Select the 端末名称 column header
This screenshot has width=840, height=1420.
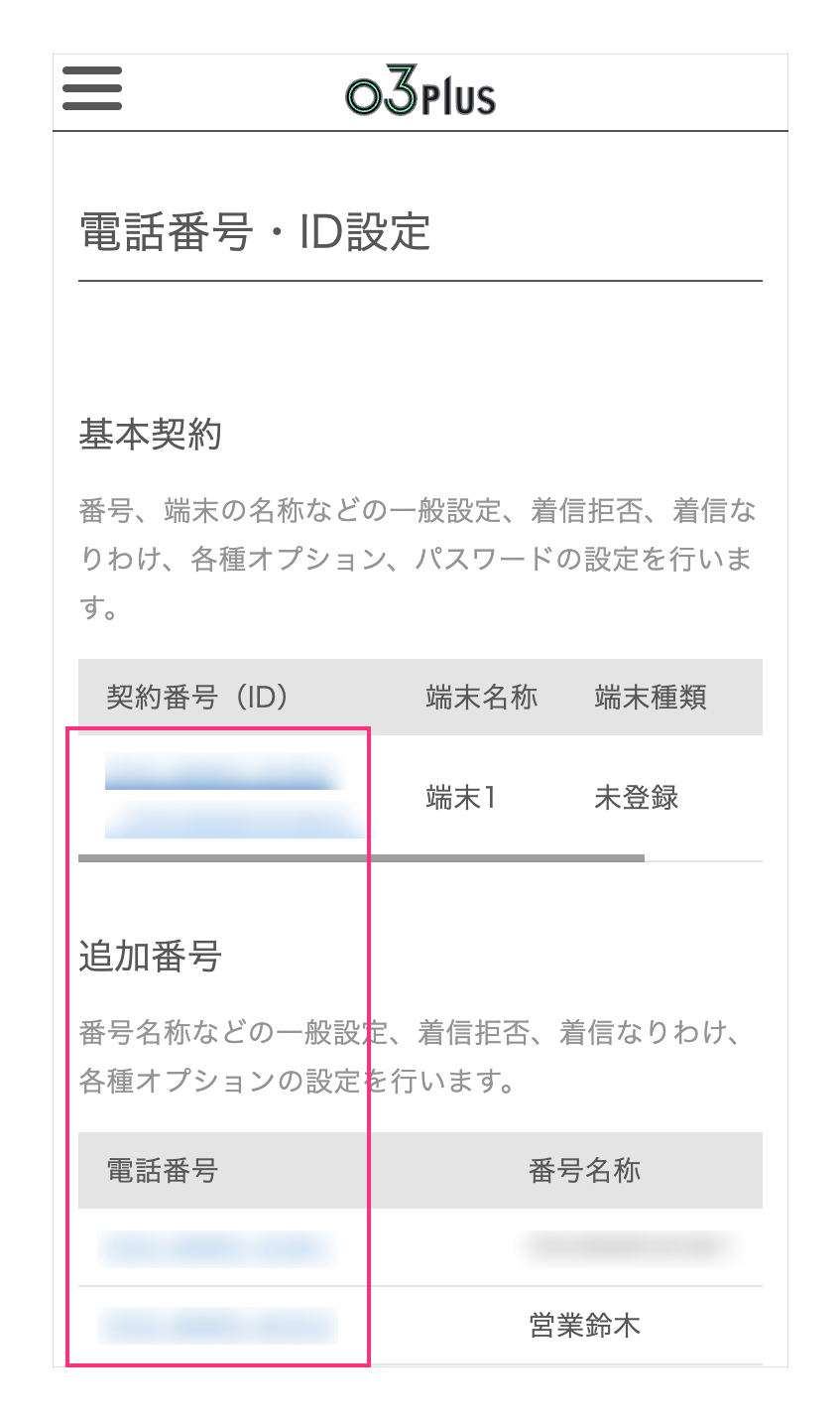481,698
